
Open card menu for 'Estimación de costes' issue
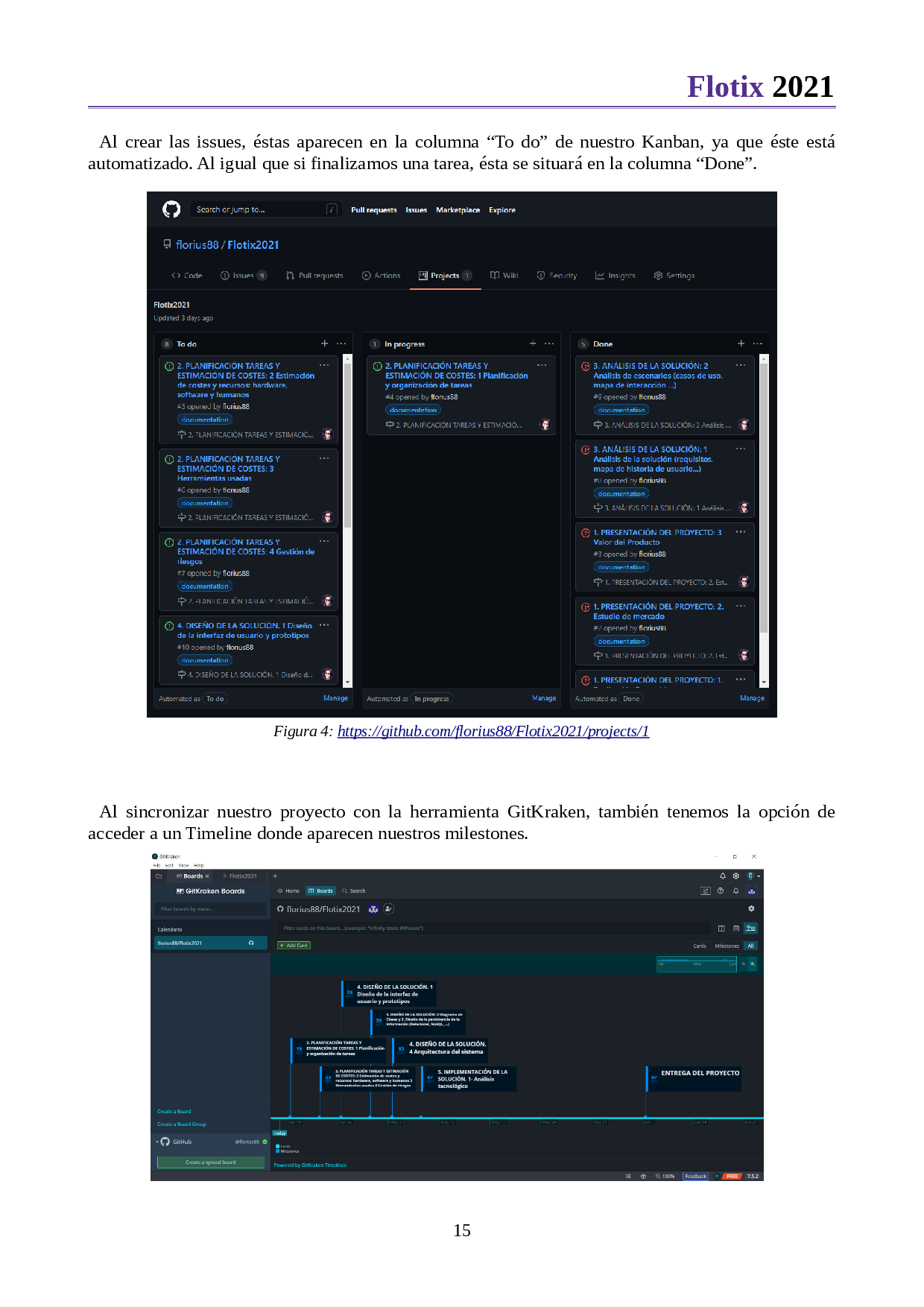pos(324,365)
